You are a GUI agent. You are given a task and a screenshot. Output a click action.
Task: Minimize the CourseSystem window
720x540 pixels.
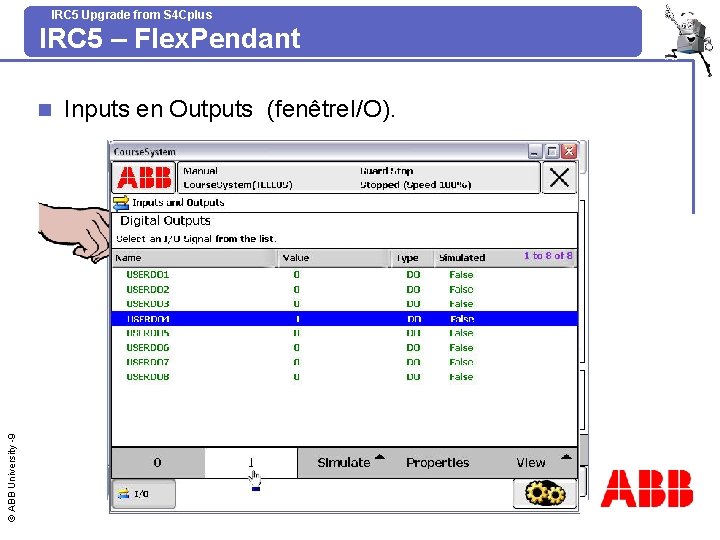[535, 151]
